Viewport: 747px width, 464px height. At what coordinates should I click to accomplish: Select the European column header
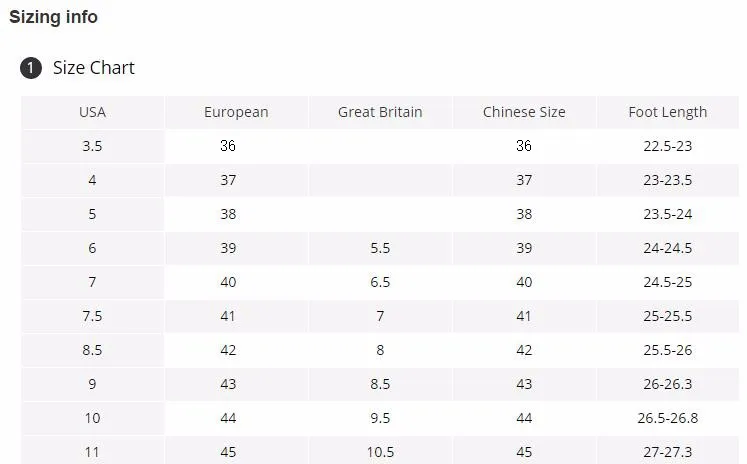236,112
